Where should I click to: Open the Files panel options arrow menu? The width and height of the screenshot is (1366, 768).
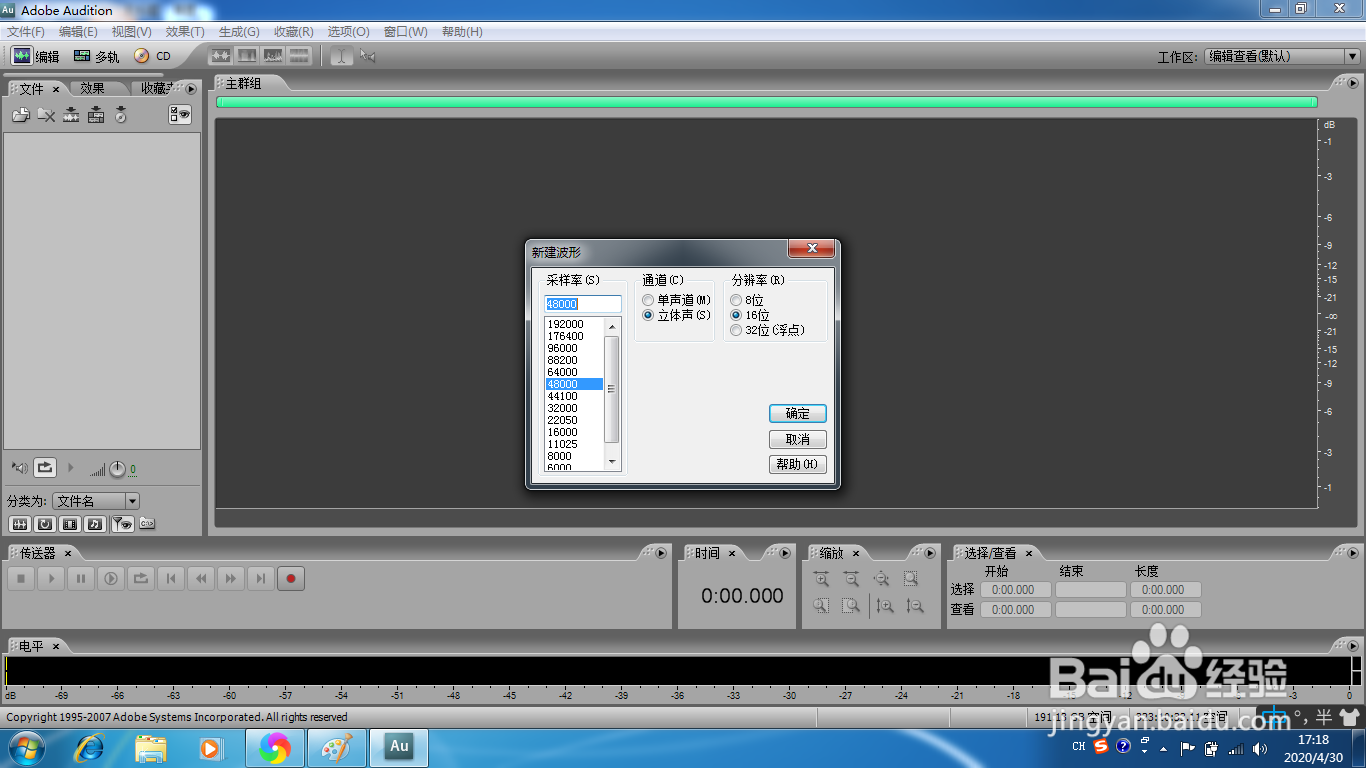pos(191,88)
